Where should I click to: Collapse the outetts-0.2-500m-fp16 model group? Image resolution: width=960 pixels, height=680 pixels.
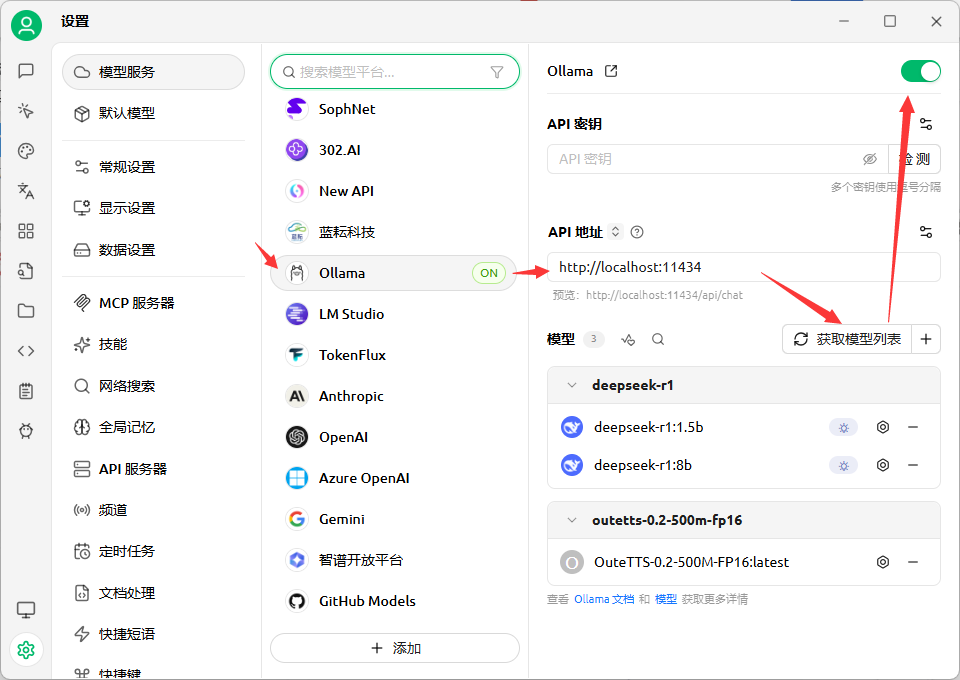point(572,520)
